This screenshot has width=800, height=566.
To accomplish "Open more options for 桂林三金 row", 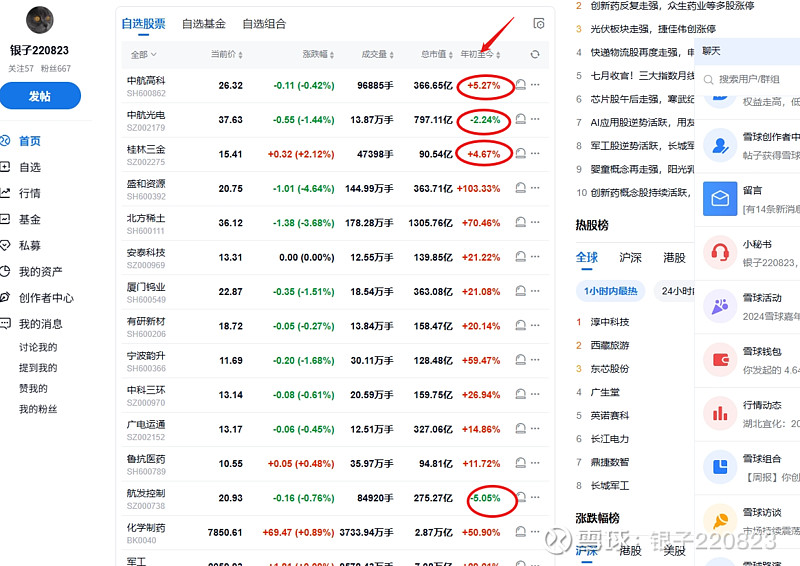I will tap(535, 153).
